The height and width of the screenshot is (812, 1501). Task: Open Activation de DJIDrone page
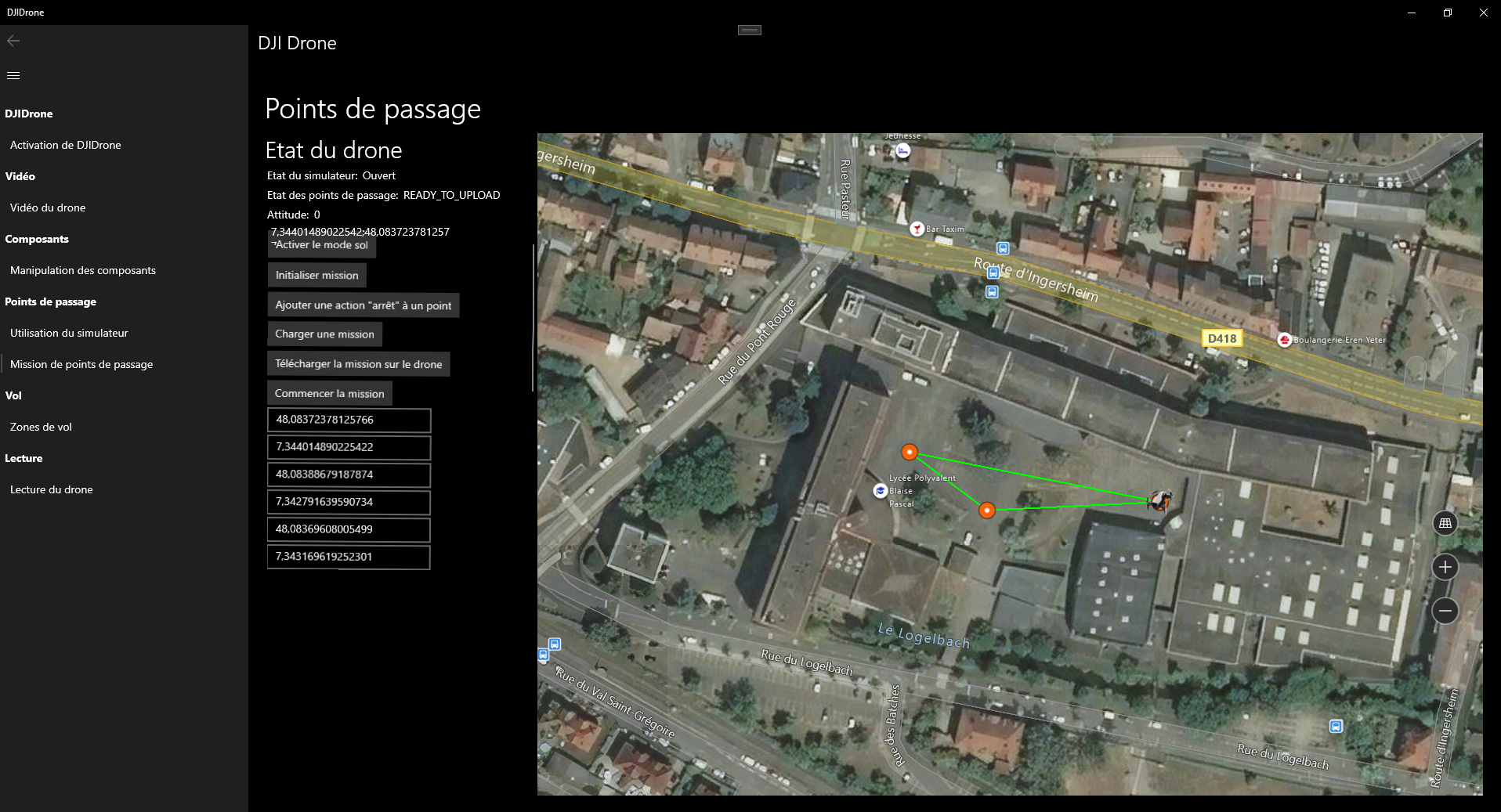[x=66, y=145]
